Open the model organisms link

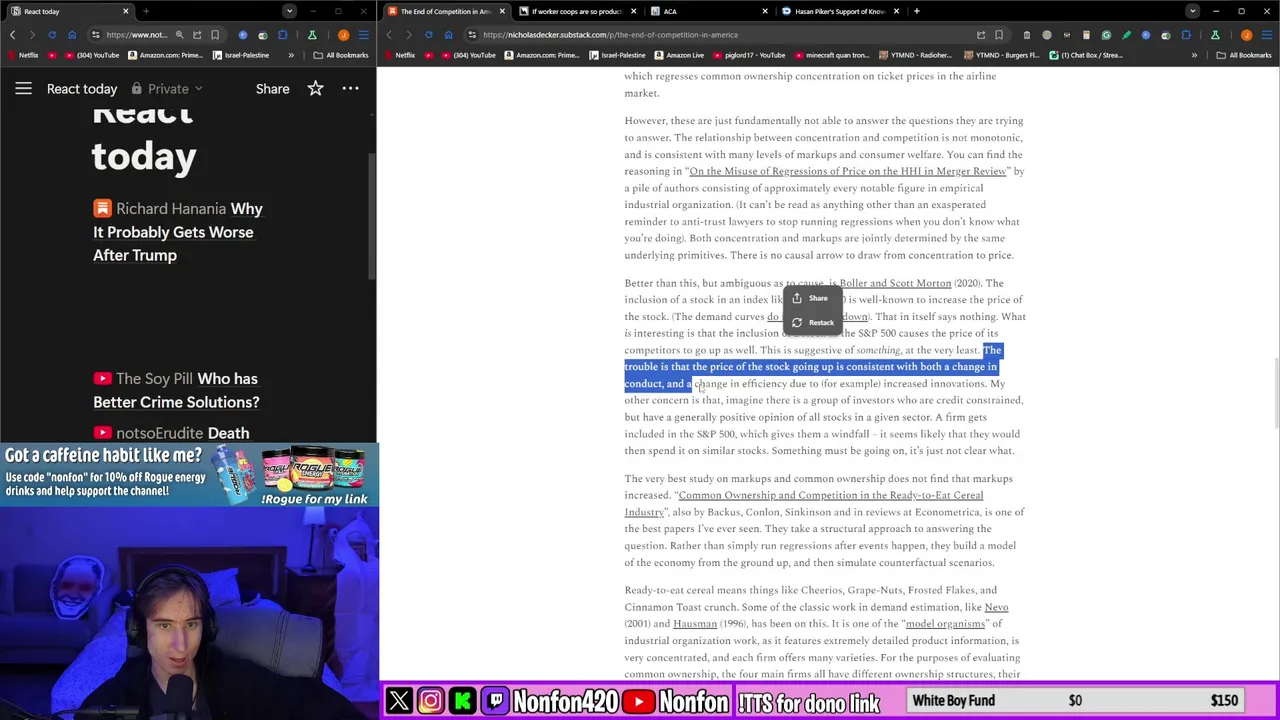coord(945,624)
